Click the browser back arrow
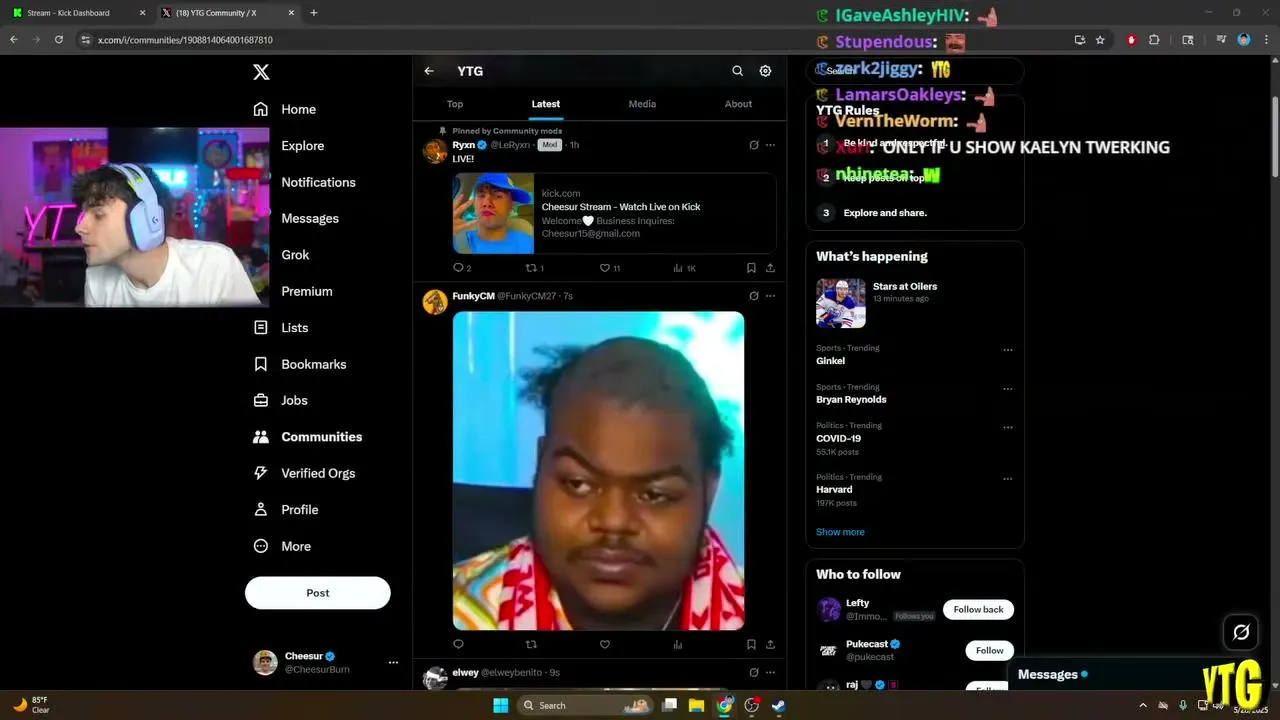1280x720 pixels. click(x=14, y=40)
